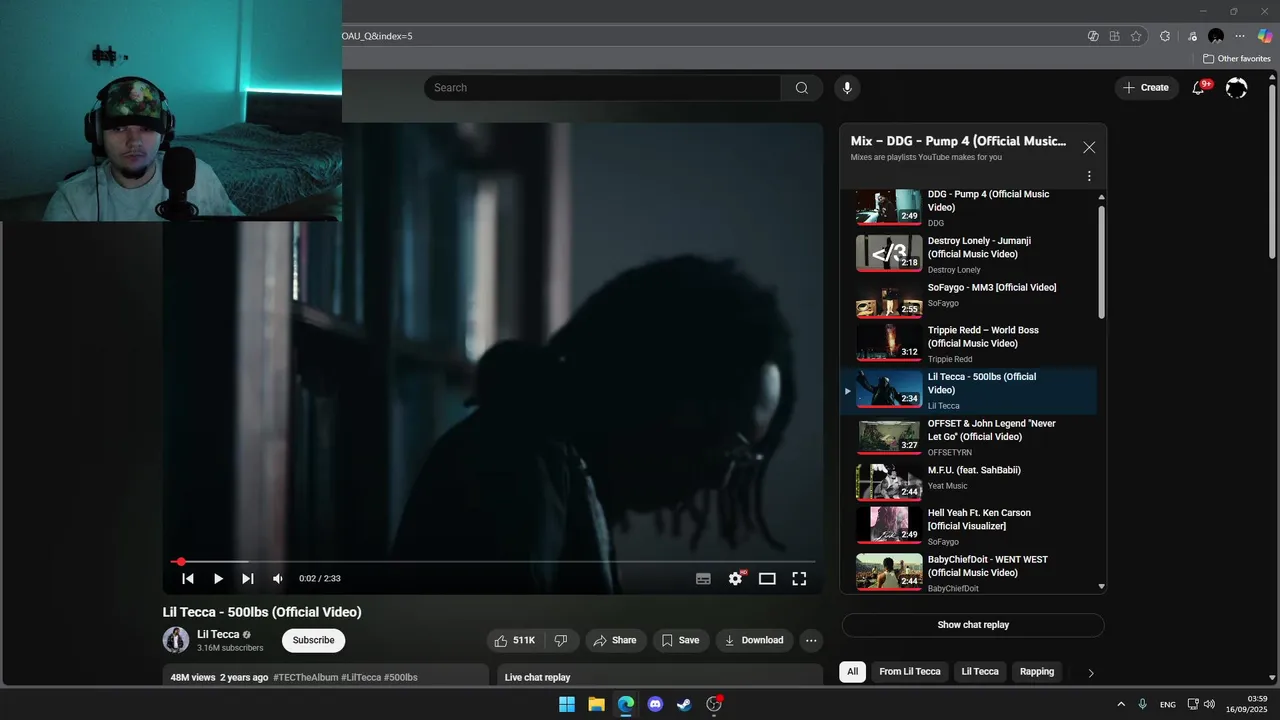This screenshot has width=1280, height=720.
Task: Start voice search with the microphone icon
Action: click(x=847, y=88)
